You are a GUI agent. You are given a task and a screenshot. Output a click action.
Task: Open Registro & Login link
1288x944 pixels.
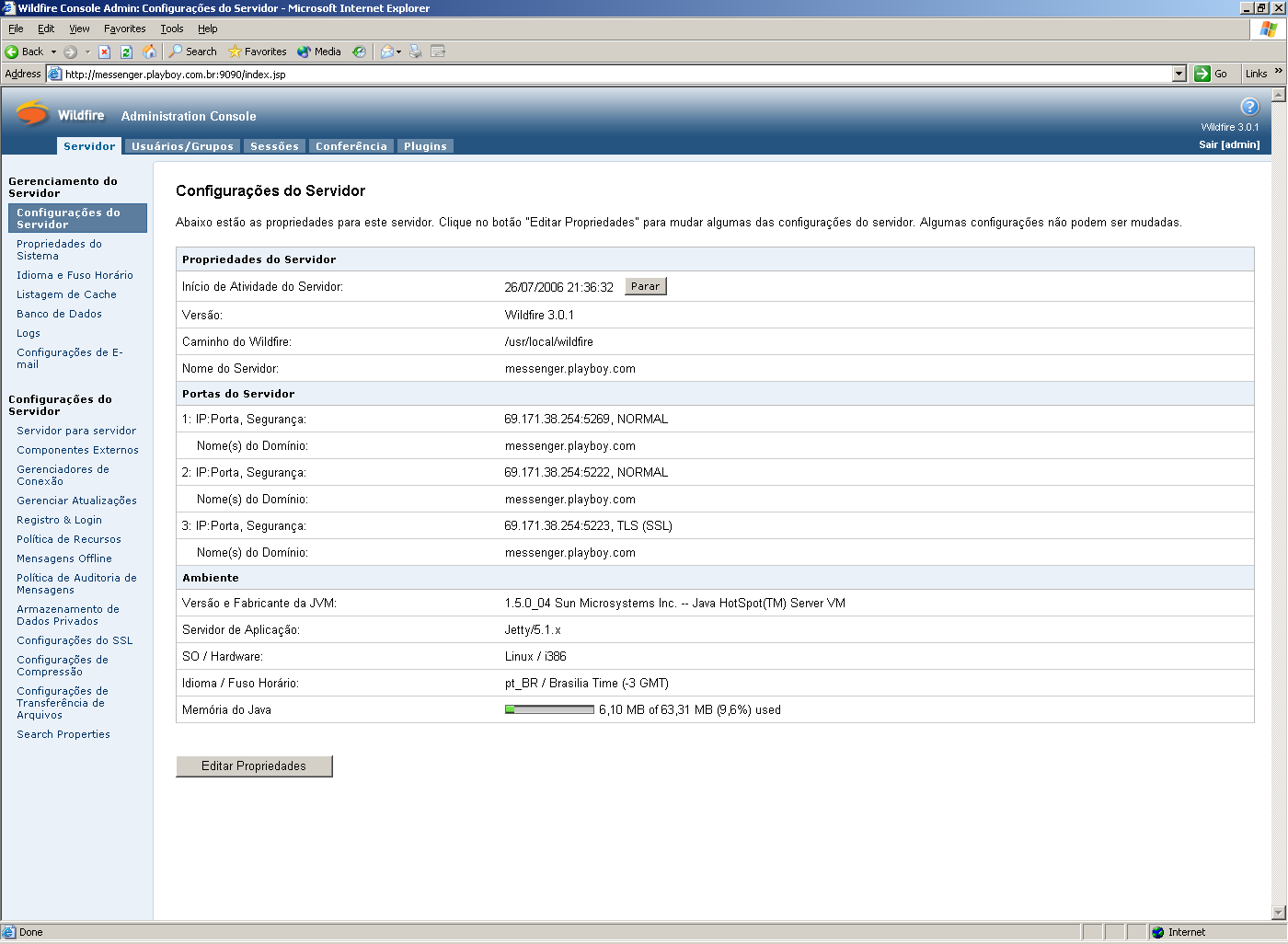click(x=59, y=520)
